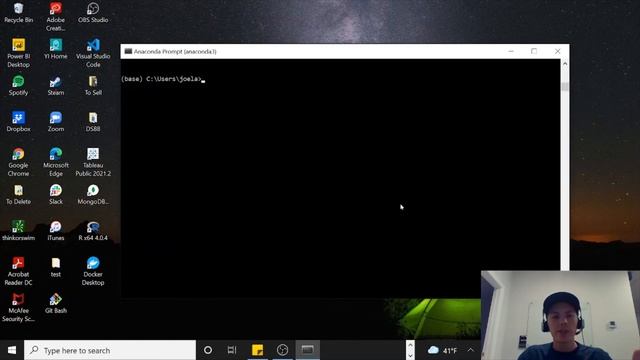The image size is (640, 360).
Task: Select Microsoft Edge desktop shortcut
Action: (x=56, y=162)
